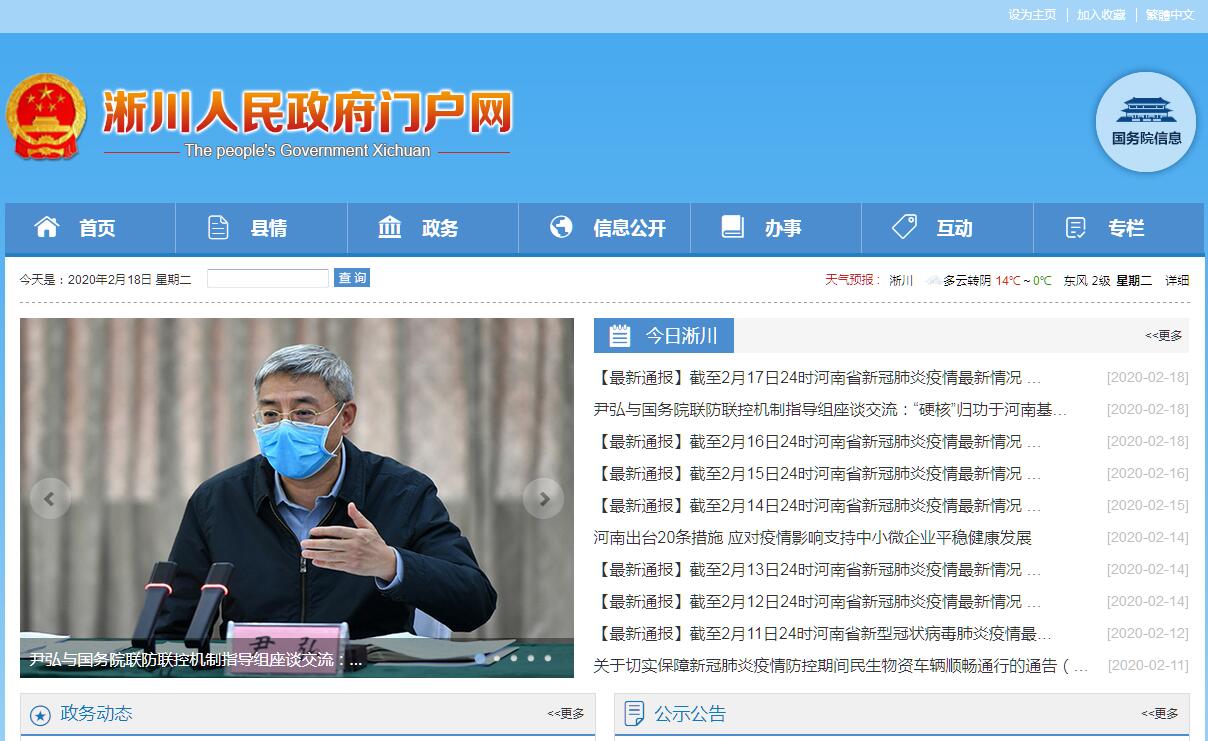Click the home icon in navigation bar

[x=47, y=227]
